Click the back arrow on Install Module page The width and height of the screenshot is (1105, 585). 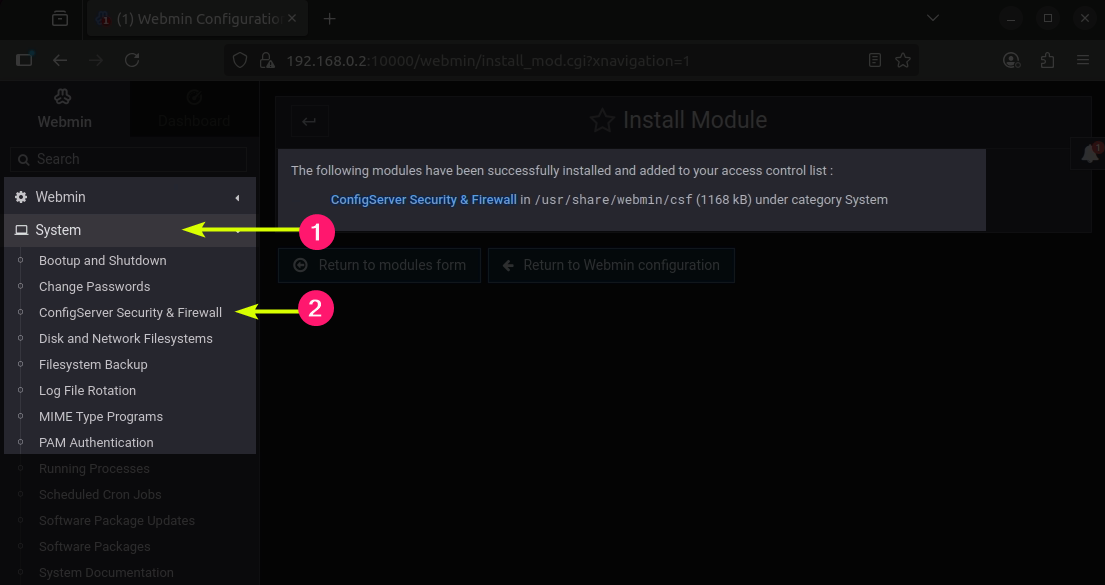tap(308, 120)
